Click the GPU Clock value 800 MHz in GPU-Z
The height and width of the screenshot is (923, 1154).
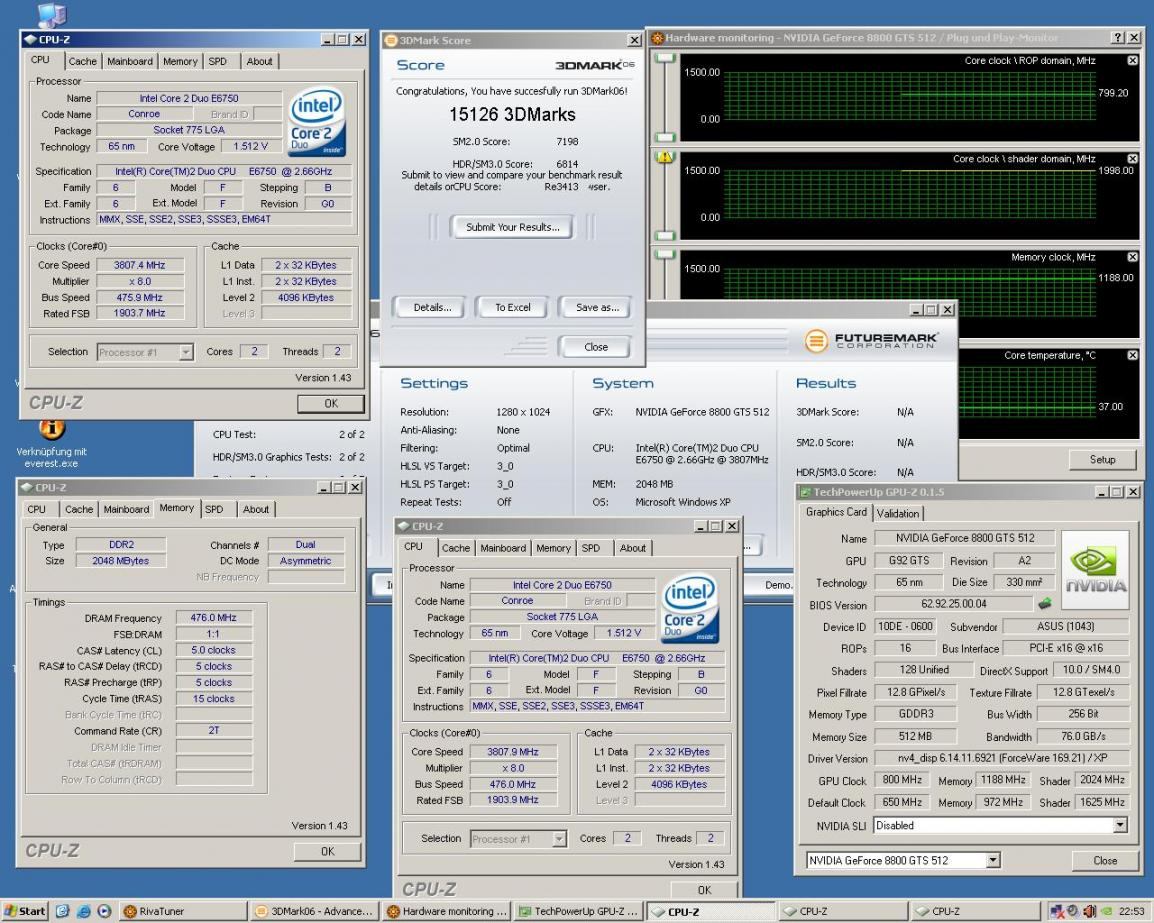click(x=902, y=779)
